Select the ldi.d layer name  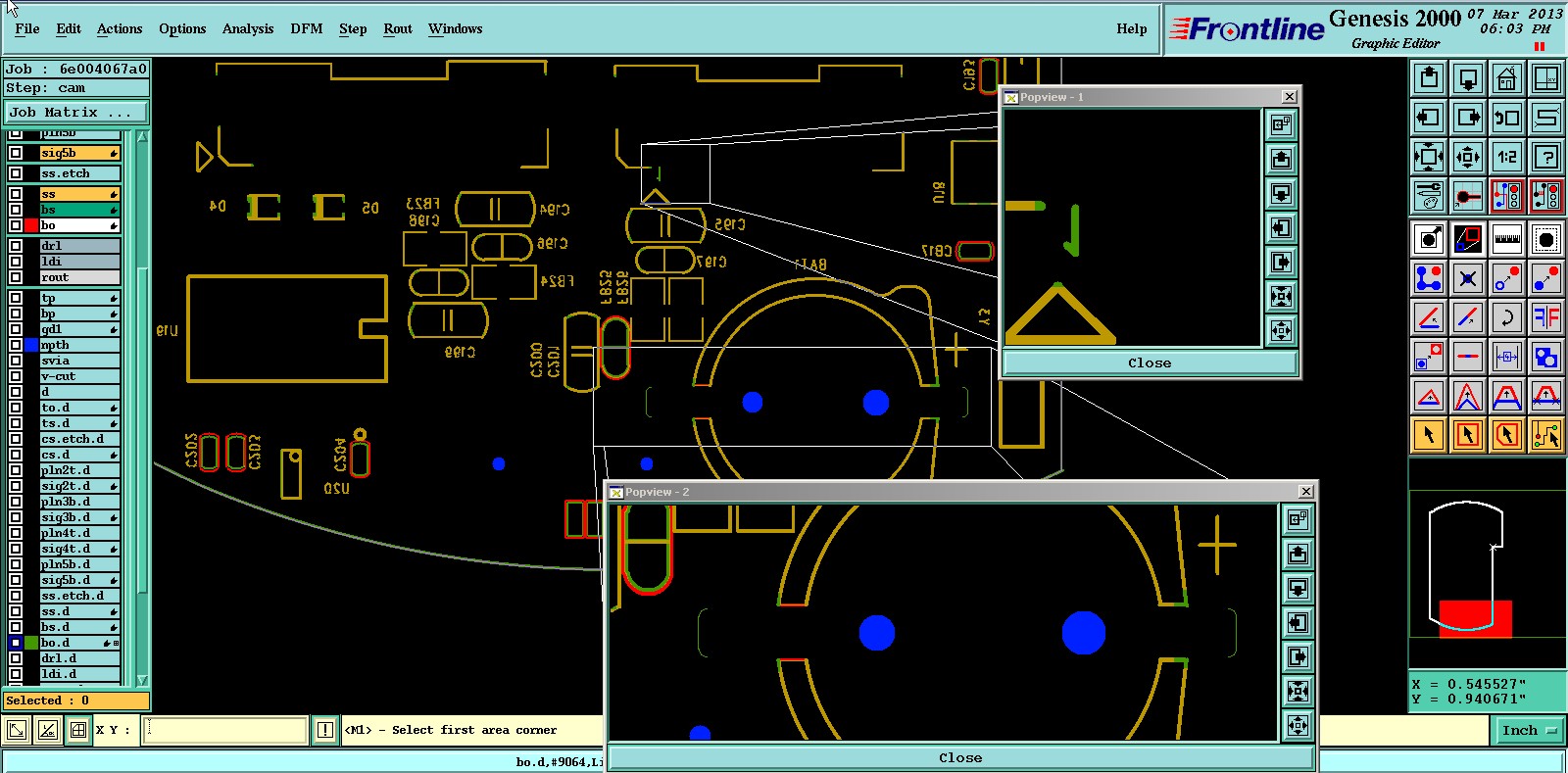click(79, 674)
